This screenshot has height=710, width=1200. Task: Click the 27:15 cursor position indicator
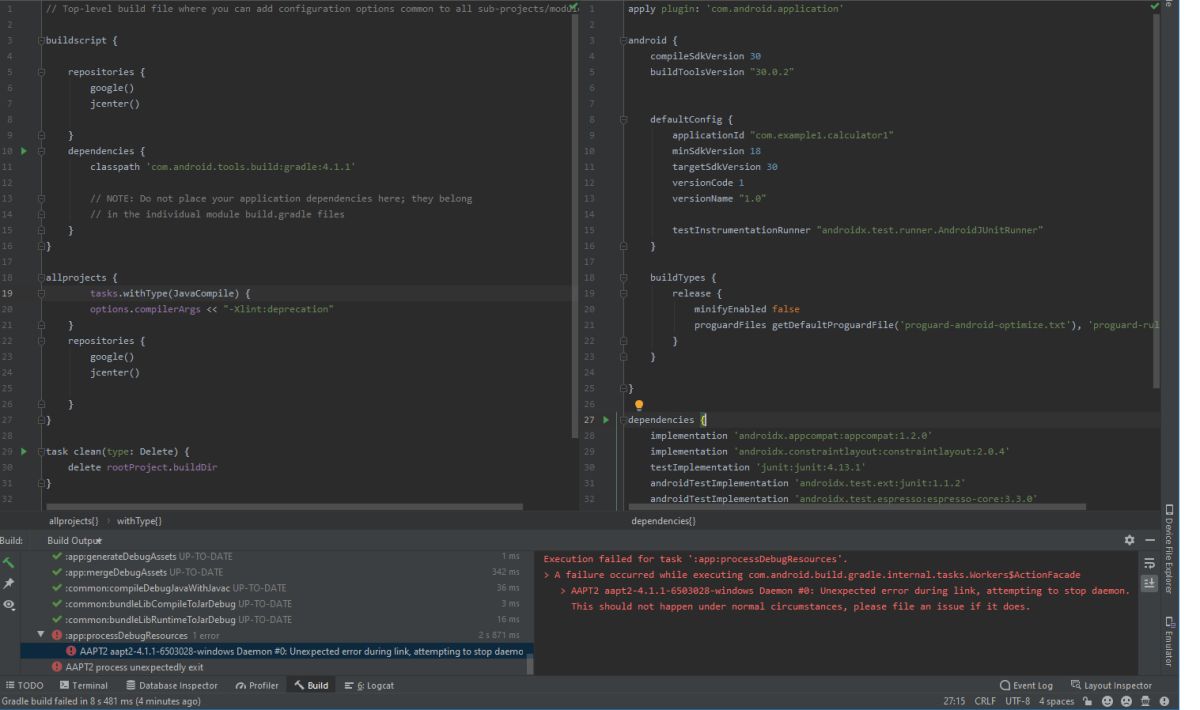[x=954, y=701]
